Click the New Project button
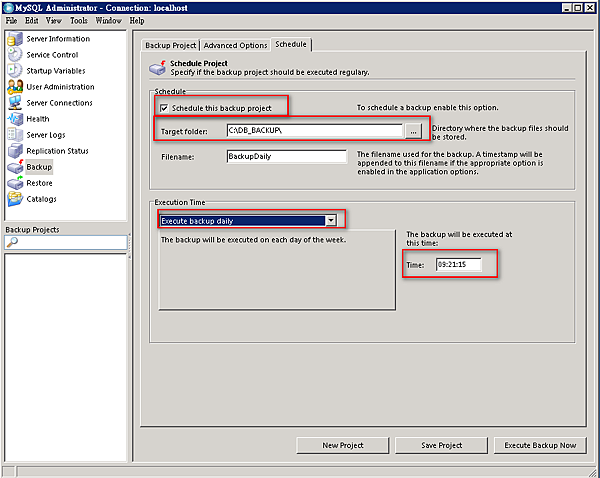The width and height of the screenshot is (600, 478). 342,445
